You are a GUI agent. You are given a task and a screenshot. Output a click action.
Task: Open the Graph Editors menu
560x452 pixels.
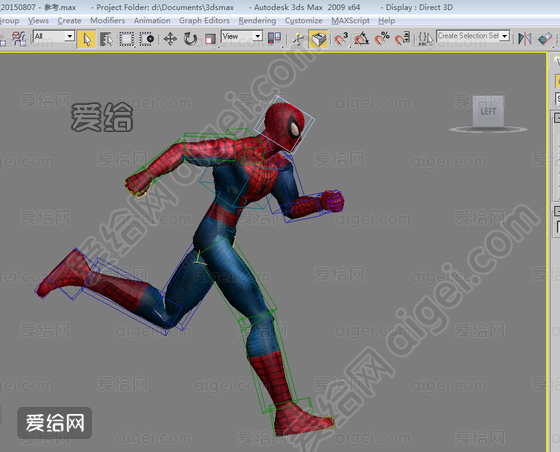[204, 21]
